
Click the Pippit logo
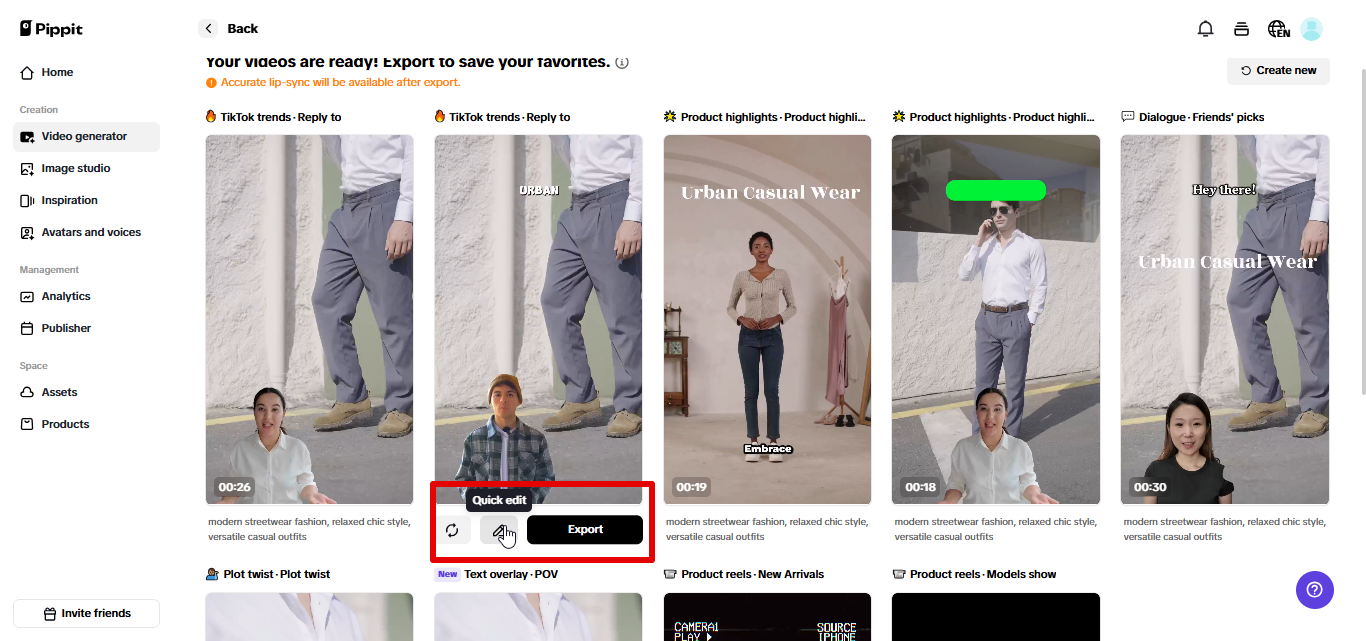click(51, 29)
